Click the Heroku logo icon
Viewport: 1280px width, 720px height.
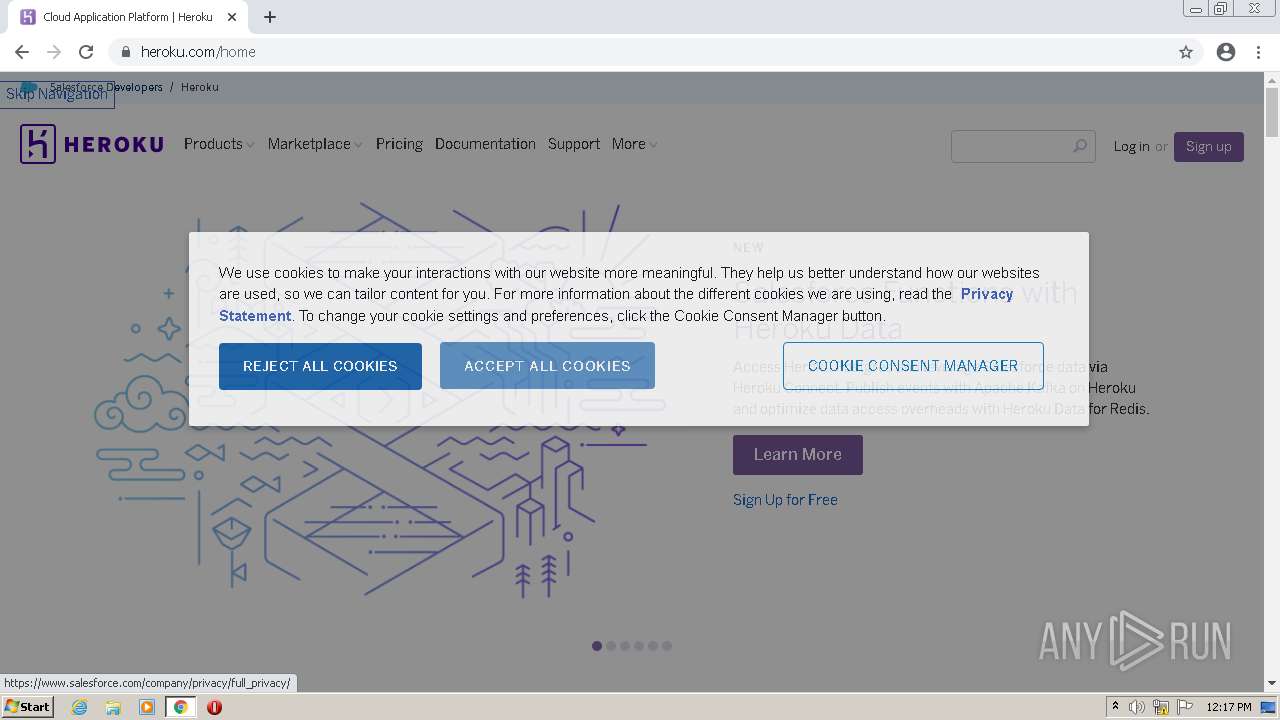[38, 144]
